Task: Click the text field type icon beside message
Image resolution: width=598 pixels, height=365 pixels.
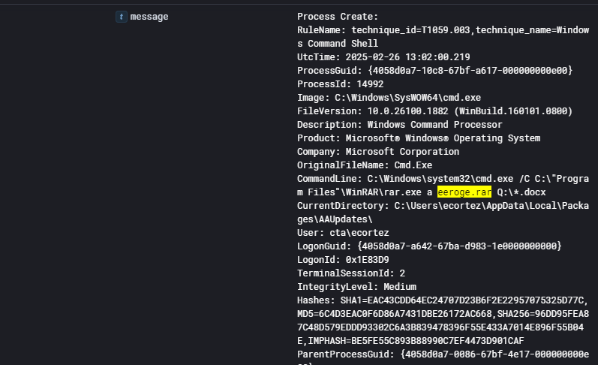Action: click(121, 17)
